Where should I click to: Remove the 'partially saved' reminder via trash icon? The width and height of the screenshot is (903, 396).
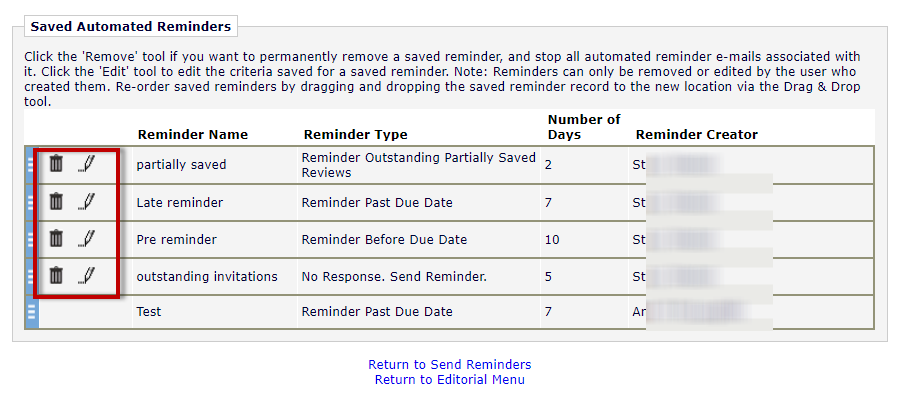[x=56, y=164]
